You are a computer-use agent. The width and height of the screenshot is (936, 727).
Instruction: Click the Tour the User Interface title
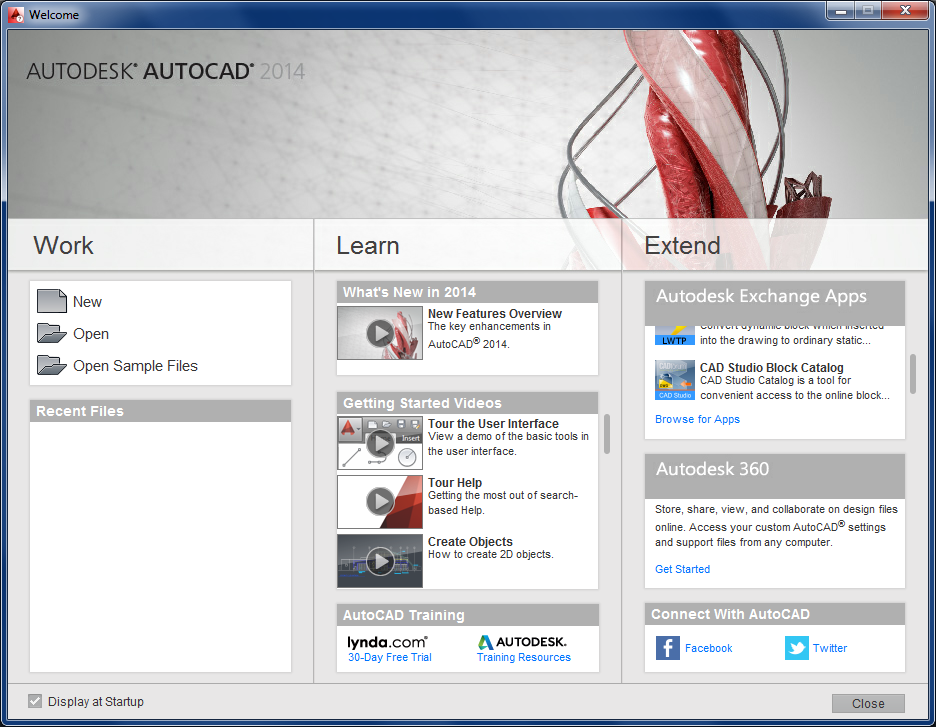(493, 423)
